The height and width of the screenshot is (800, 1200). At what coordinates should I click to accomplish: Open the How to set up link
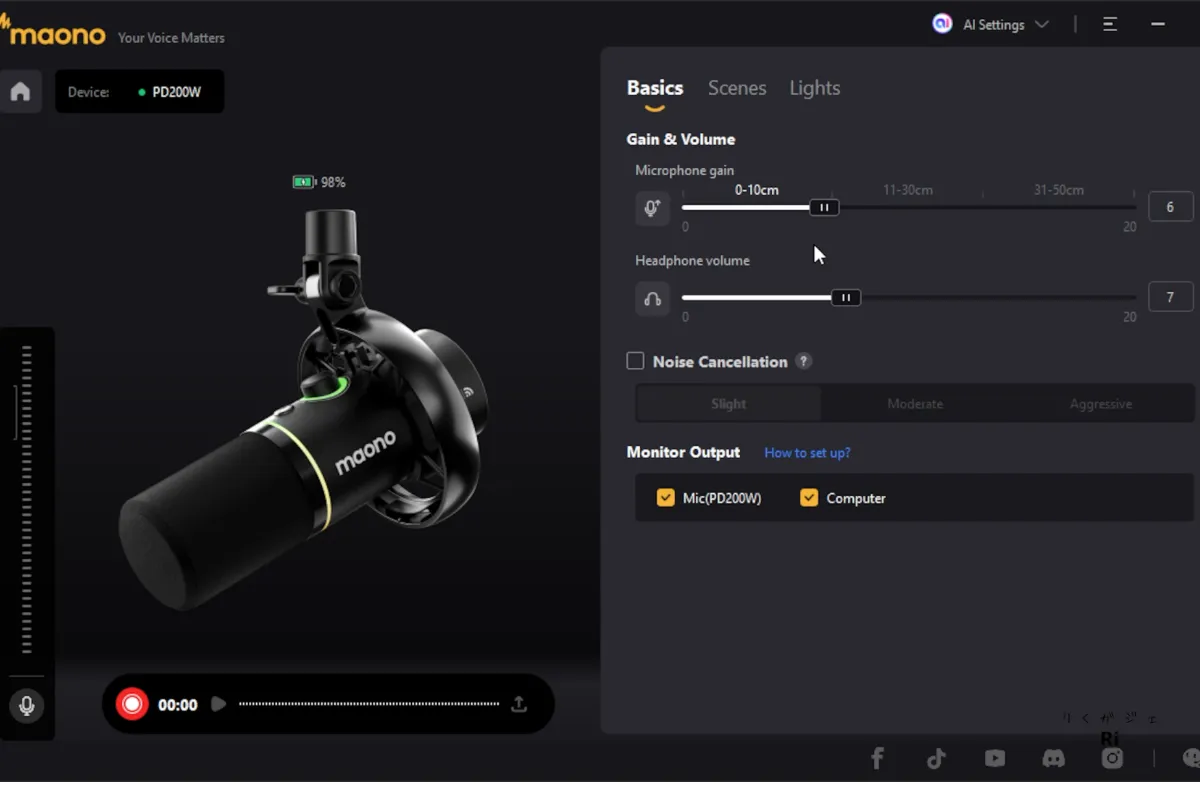807,453
